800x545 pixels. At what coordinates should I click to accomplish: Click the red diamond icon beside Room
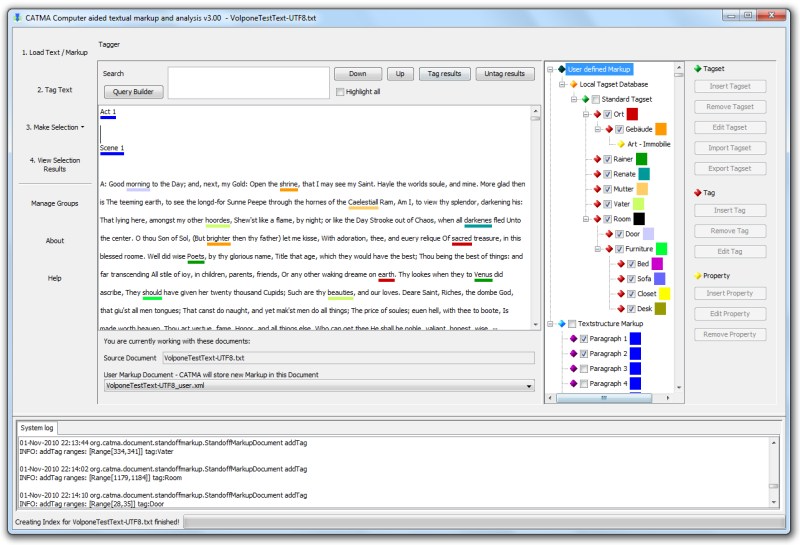pyautogui.click(x=597, y=219)
